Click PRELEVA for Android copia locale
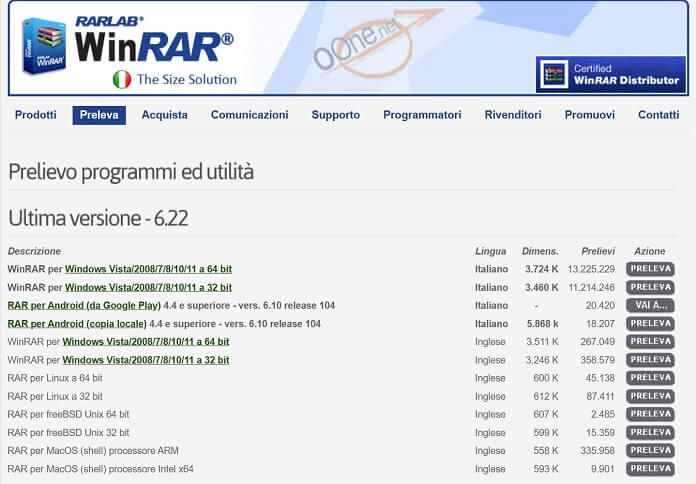 [650, 324]
